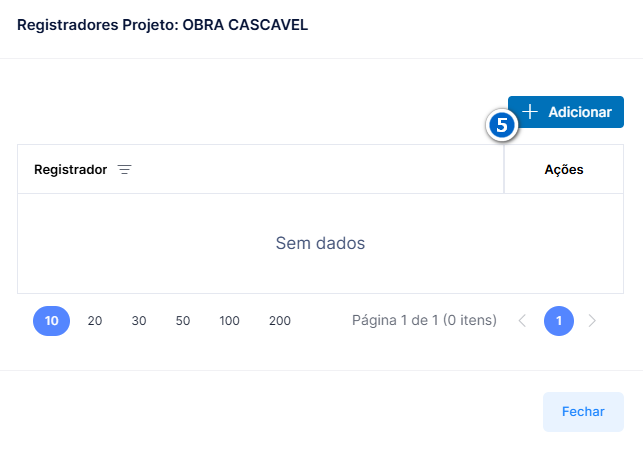The width and height of the screenshot is (643, 451).
Task: Show 200 items per page
Action: pos(280,321)
